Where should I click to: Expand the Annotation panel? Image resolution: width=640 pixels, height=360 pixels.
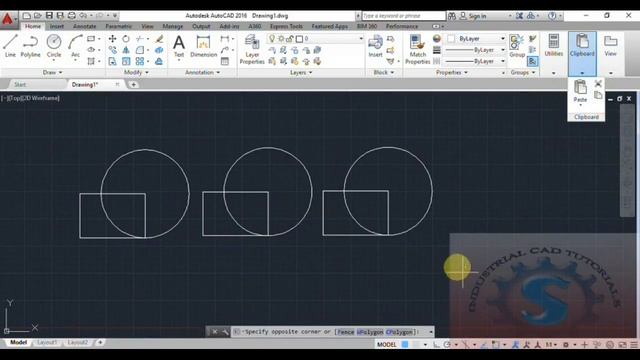pyautogui.click(x=202, y=72)
